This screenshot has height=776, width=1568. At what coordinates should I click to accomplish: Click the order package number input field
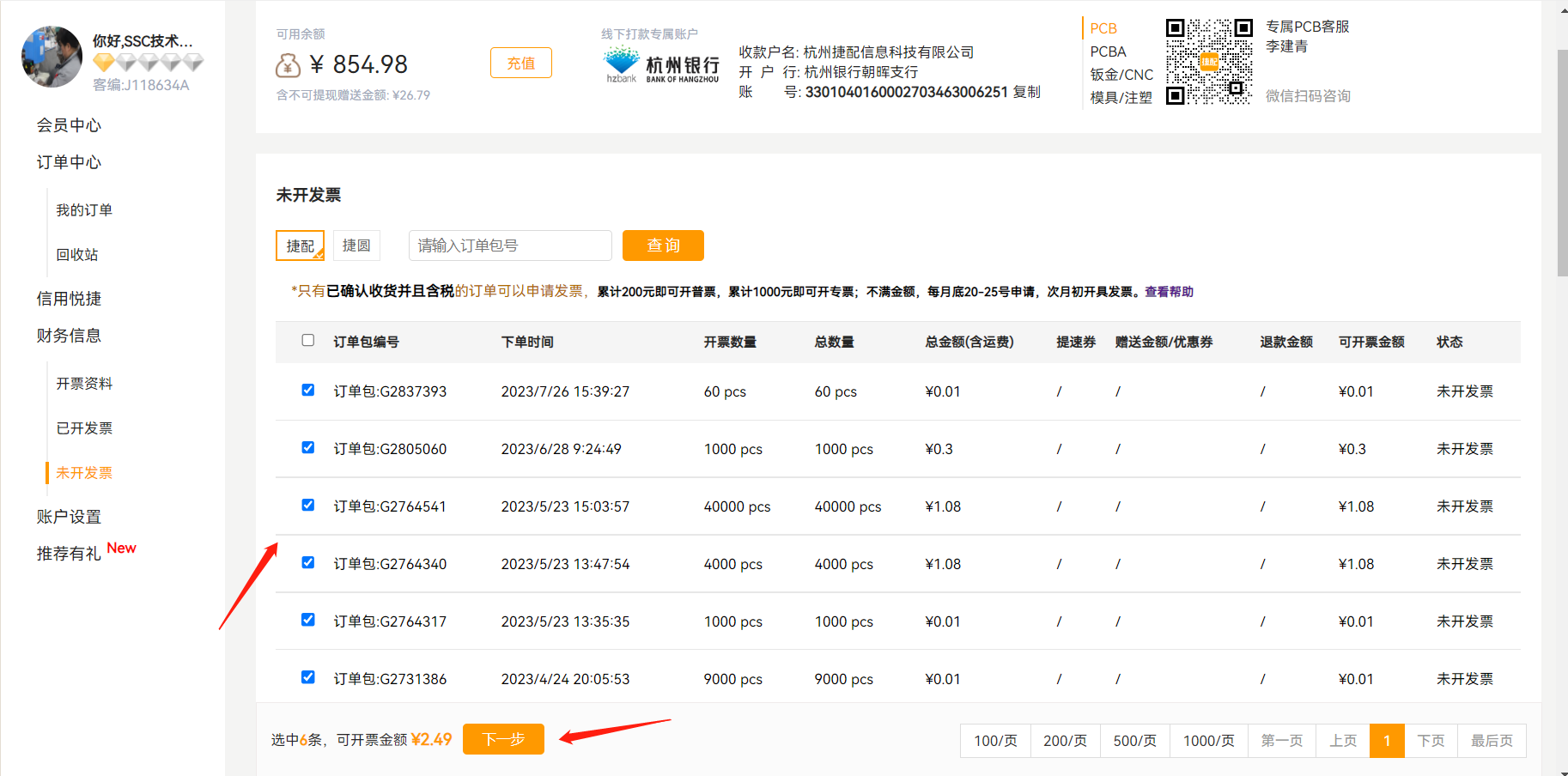pos(510,246)
